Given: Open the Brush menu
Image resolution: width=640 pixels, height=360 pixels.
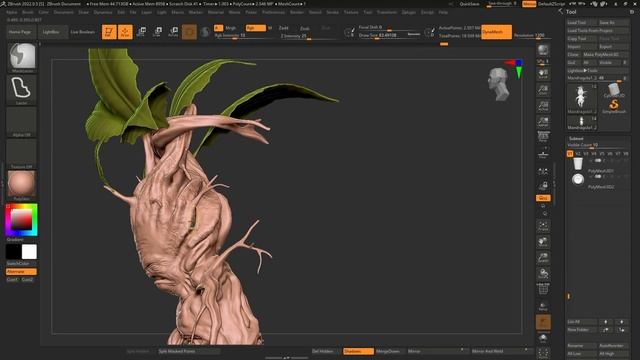Looking at the screenshot, I should [28, 12].
